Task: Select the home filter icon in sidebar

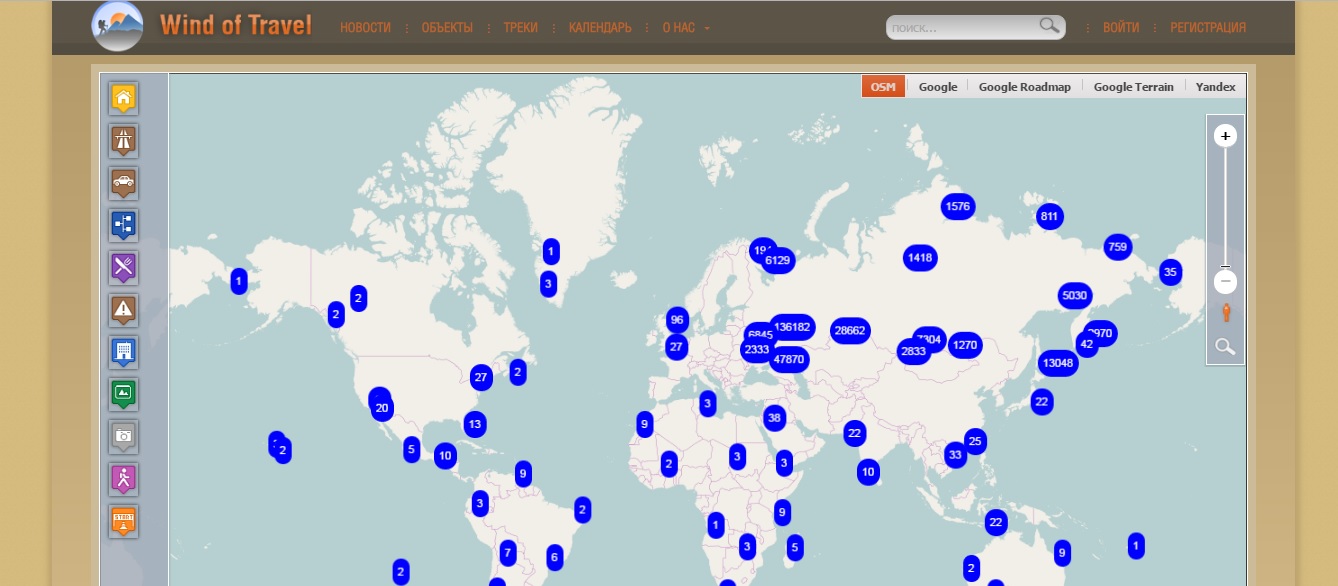Action: [123, 97]
